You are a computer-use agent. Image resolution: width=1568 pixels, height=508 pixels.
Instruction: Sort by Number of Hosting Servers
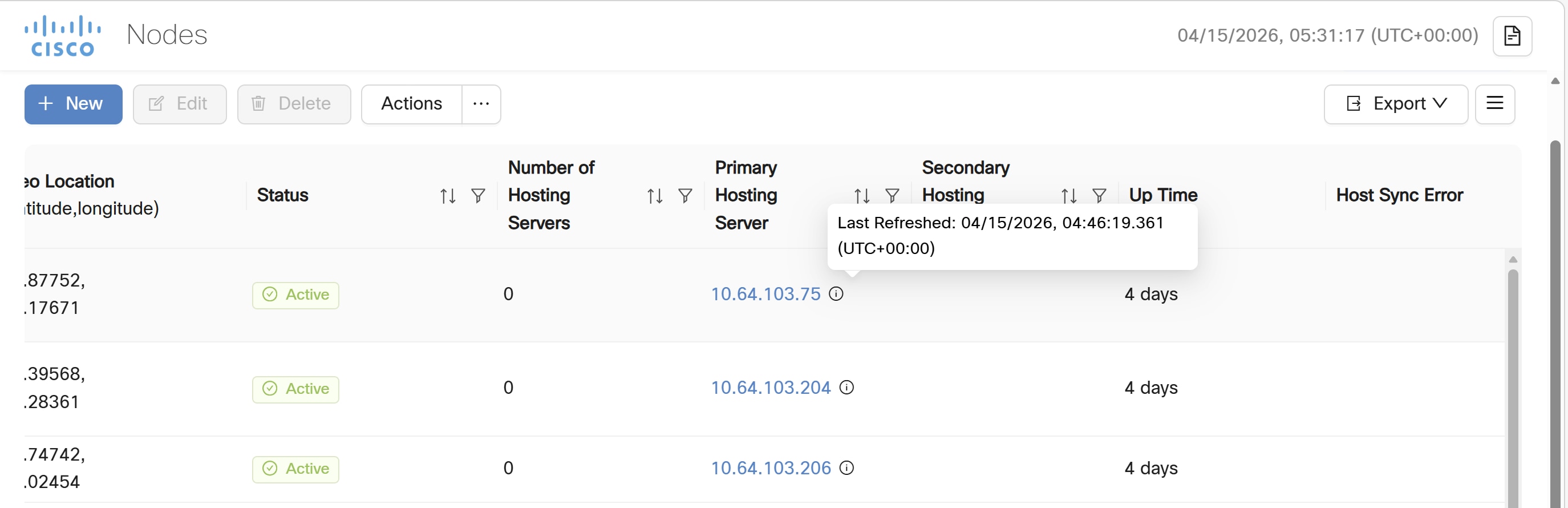654,196
